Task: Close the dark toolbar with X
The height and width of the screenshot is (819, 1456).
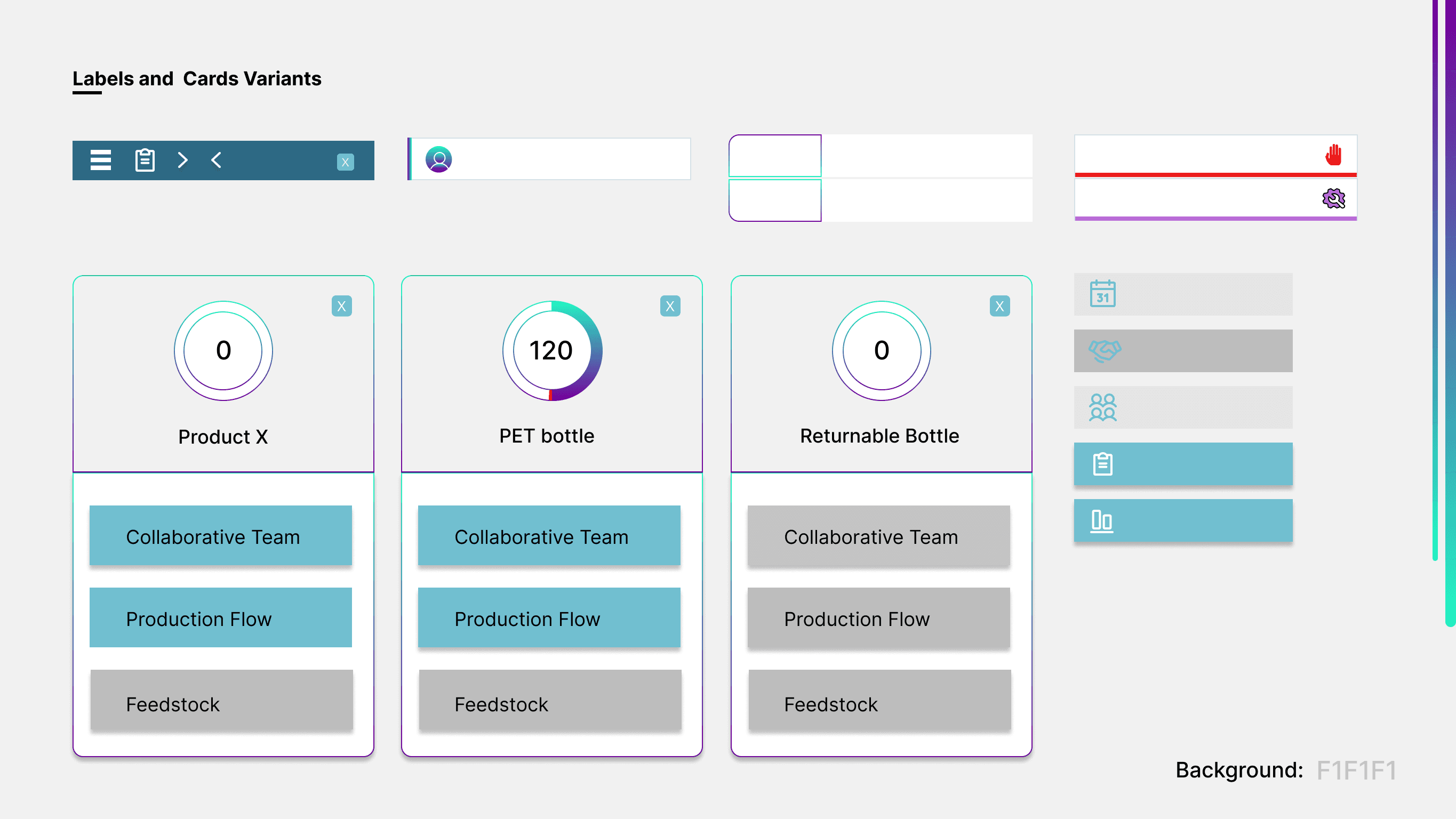Action: pyautogui.click(x=346, y=162)
